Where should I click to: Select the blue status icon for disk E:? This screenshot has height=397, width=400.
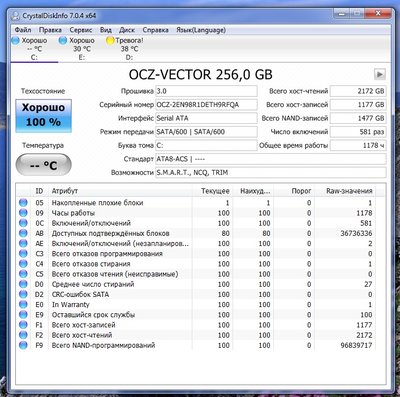point(63,41)
